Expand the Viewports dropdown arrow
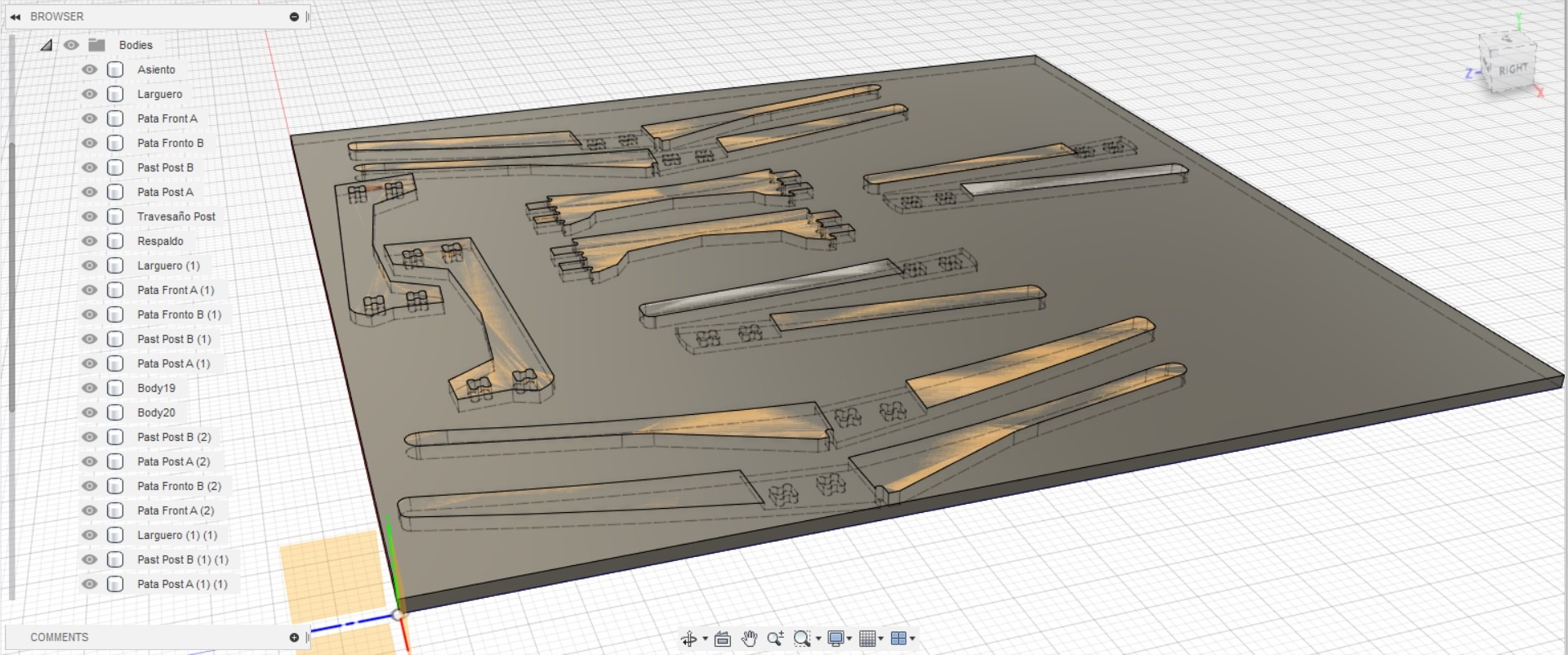1568x655 pixels. [x=912, y=639]
